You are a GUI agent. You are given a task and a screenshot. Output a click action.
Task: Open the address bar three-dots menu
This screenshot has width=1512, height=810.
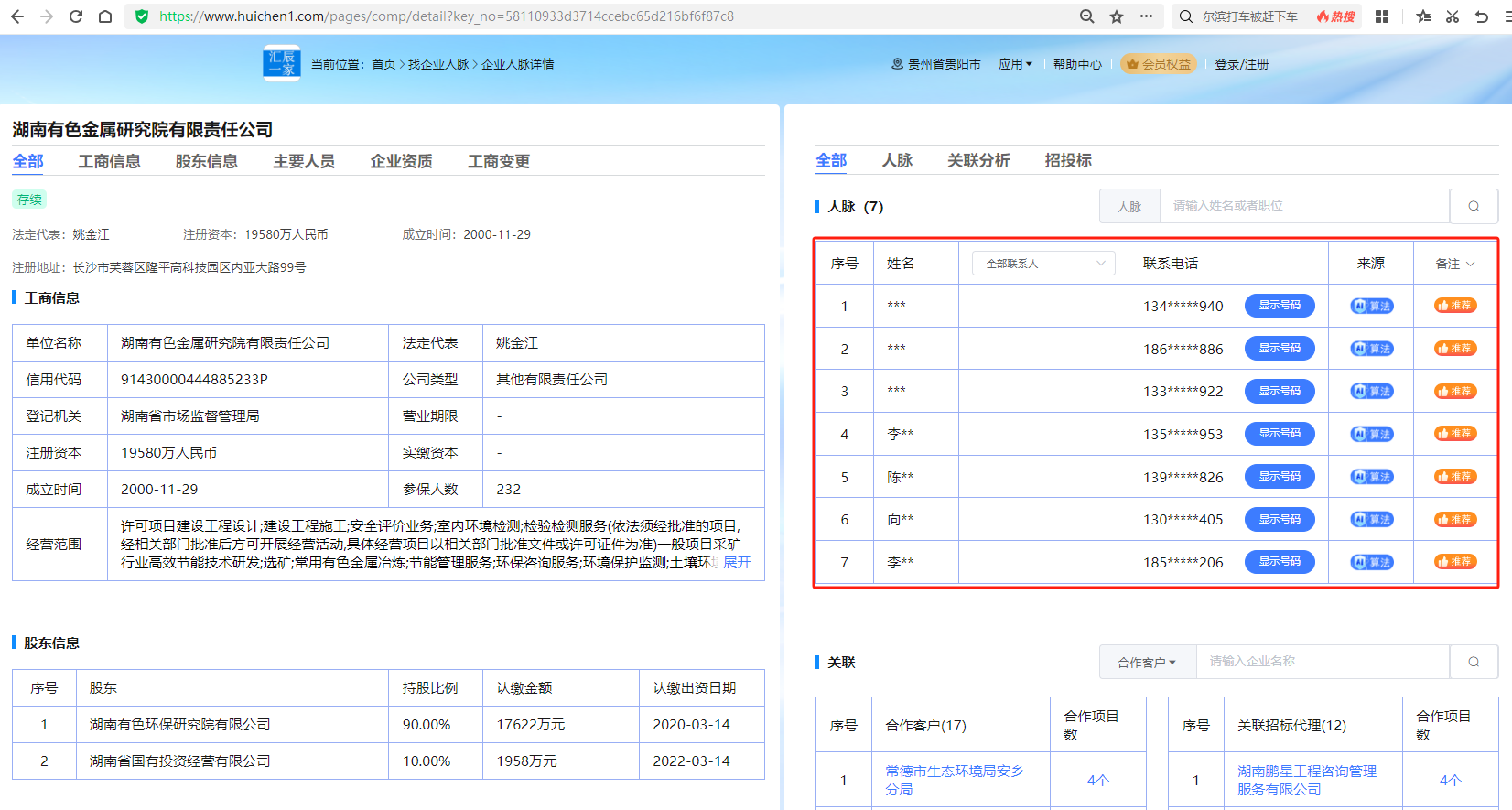(x=1146, y=16)
